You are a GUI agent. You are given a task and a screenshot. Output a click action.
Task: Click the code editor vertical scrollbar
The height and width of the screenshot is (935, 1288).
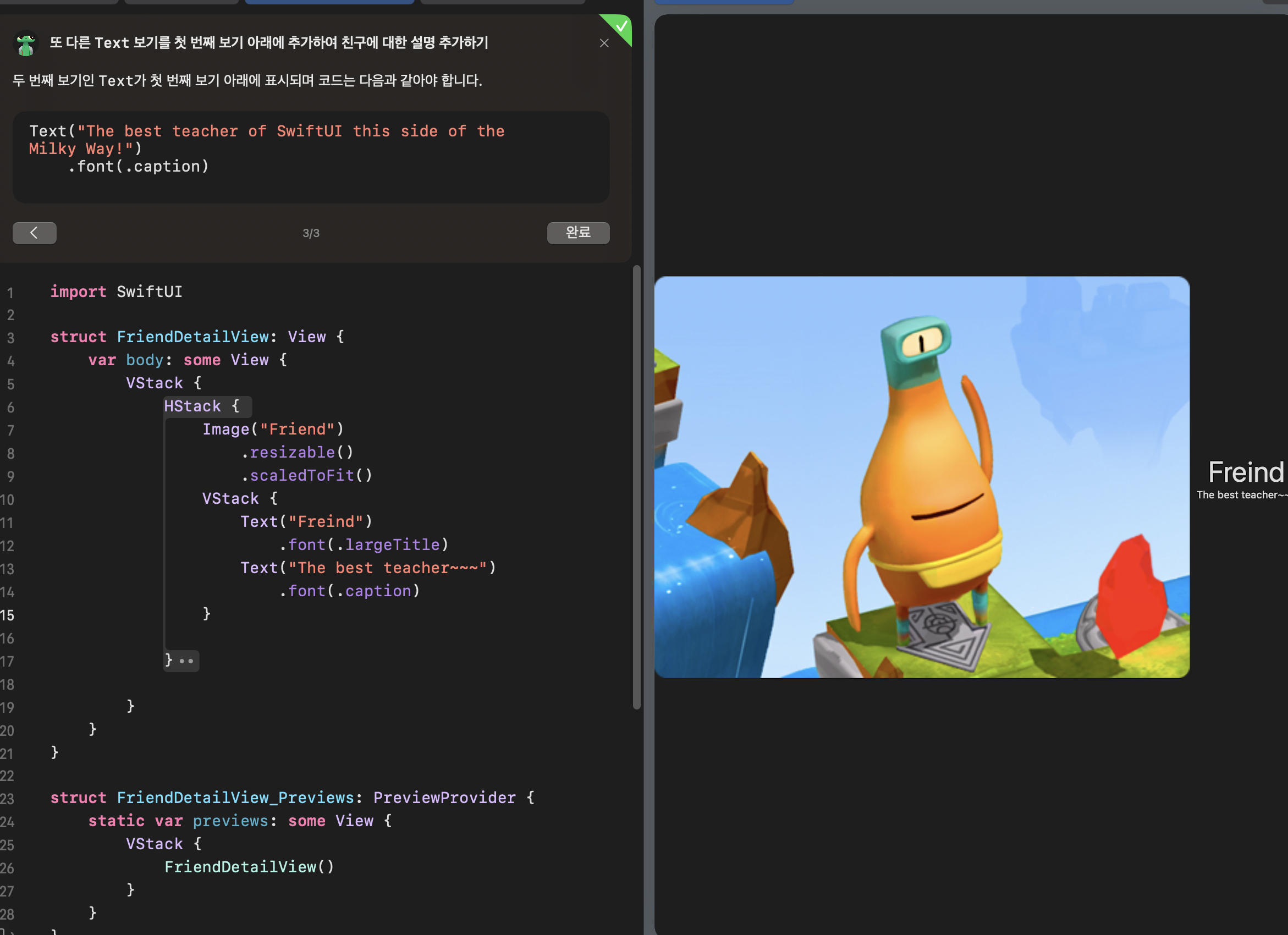pos(637,487)
